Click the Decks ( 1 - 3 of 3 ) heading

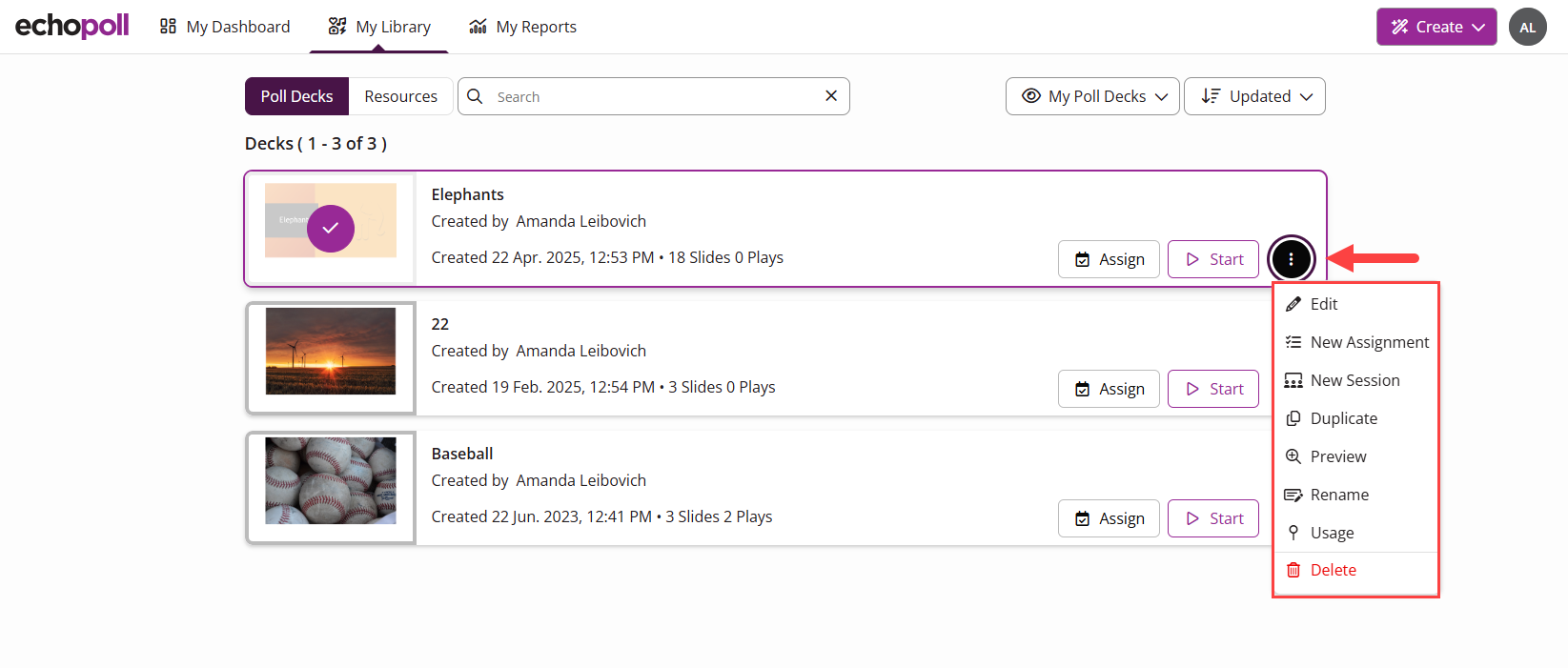click(x=316, y=144)
